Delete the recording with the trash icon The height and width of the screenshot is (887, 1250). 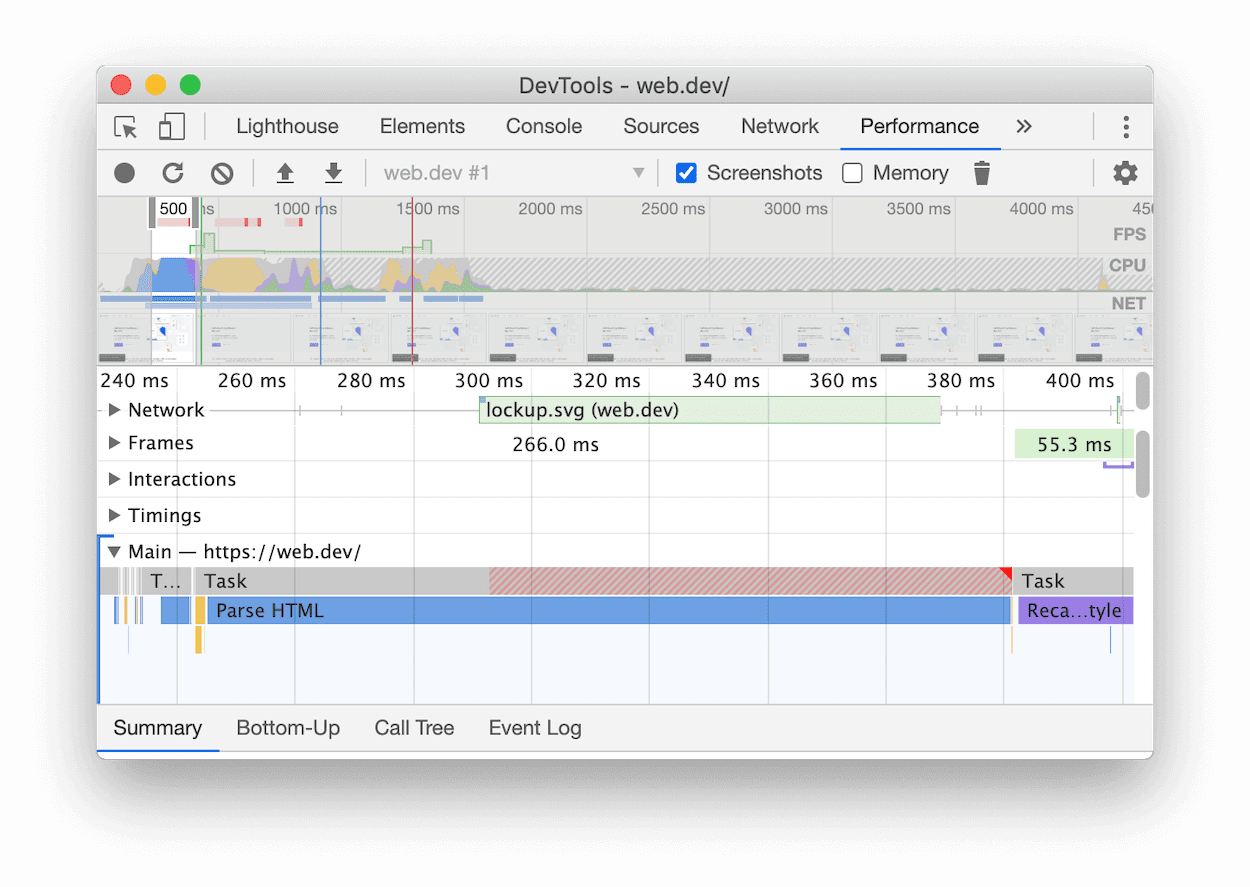pyautogui.click(x=981, y=172)
